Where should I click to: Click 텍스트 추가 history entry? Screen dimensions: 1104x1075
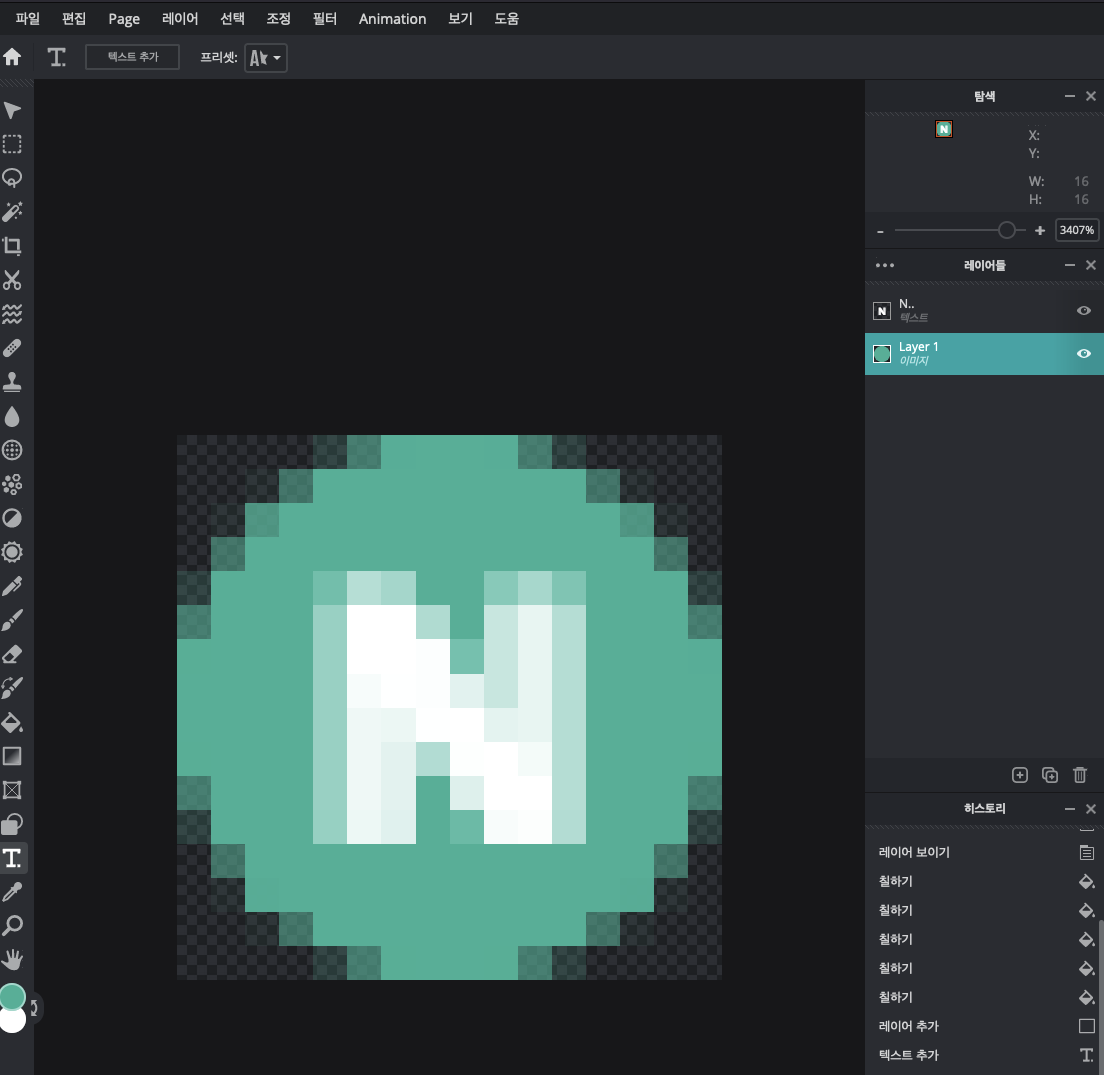984,1055
